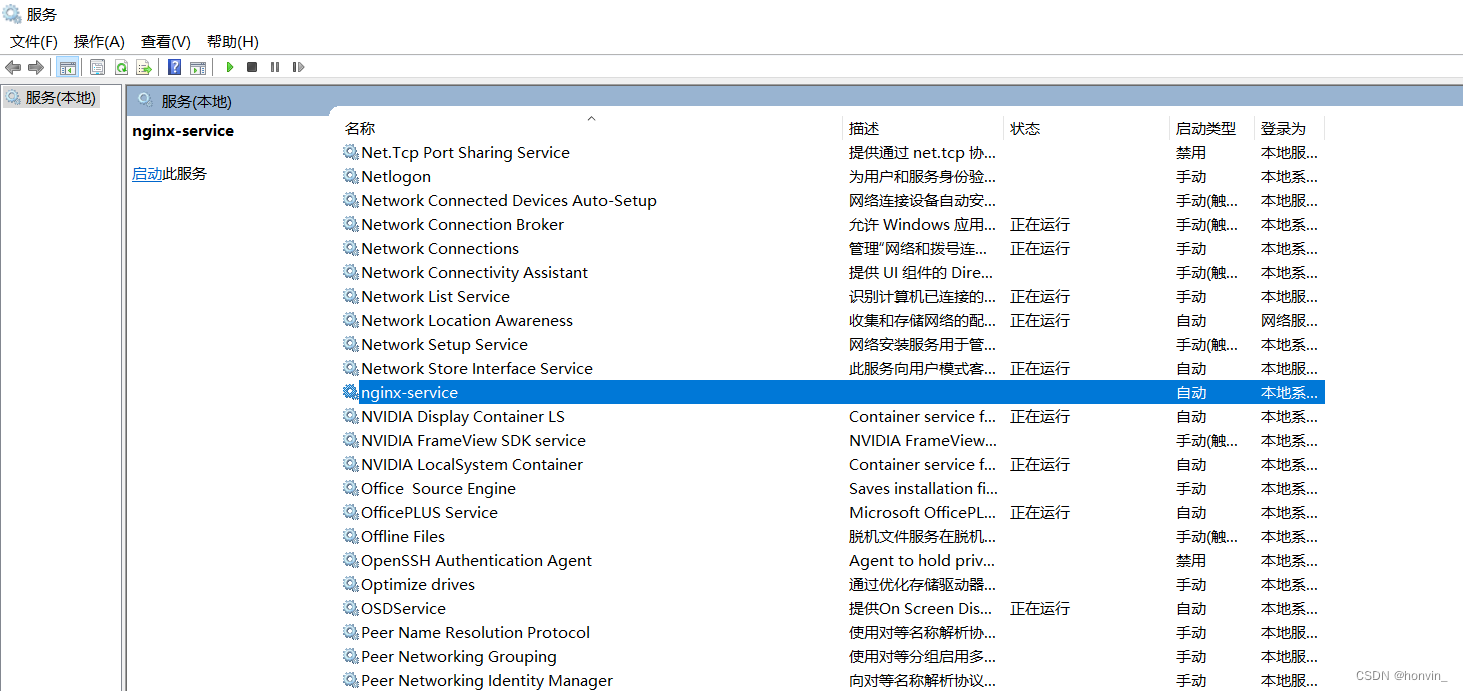This screenshot has height=691, width=1463.
Task: Open the 查看(V) menu
Action: coord(166,41)
